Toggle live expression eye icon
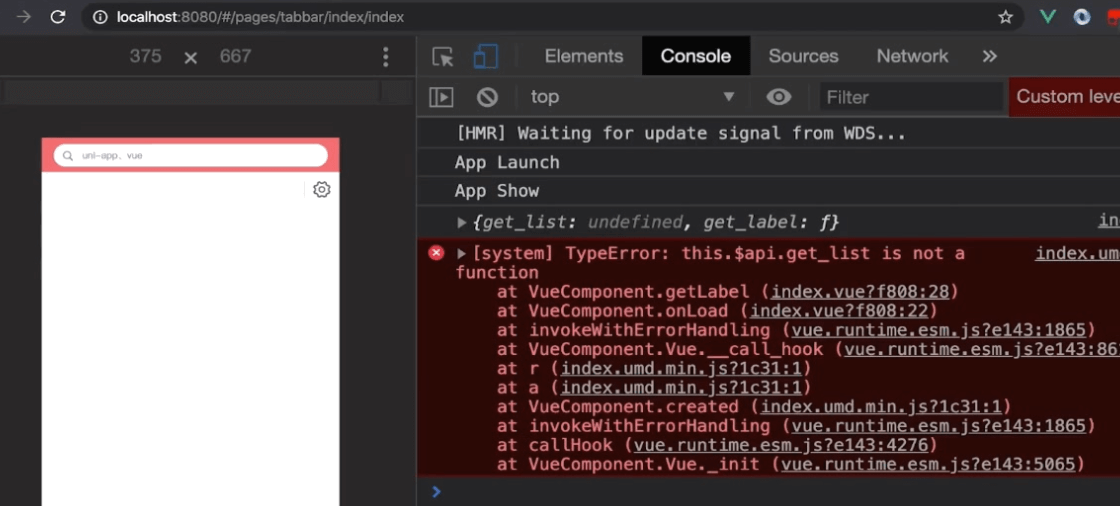The image size is (1120, 506). [779, 96]
